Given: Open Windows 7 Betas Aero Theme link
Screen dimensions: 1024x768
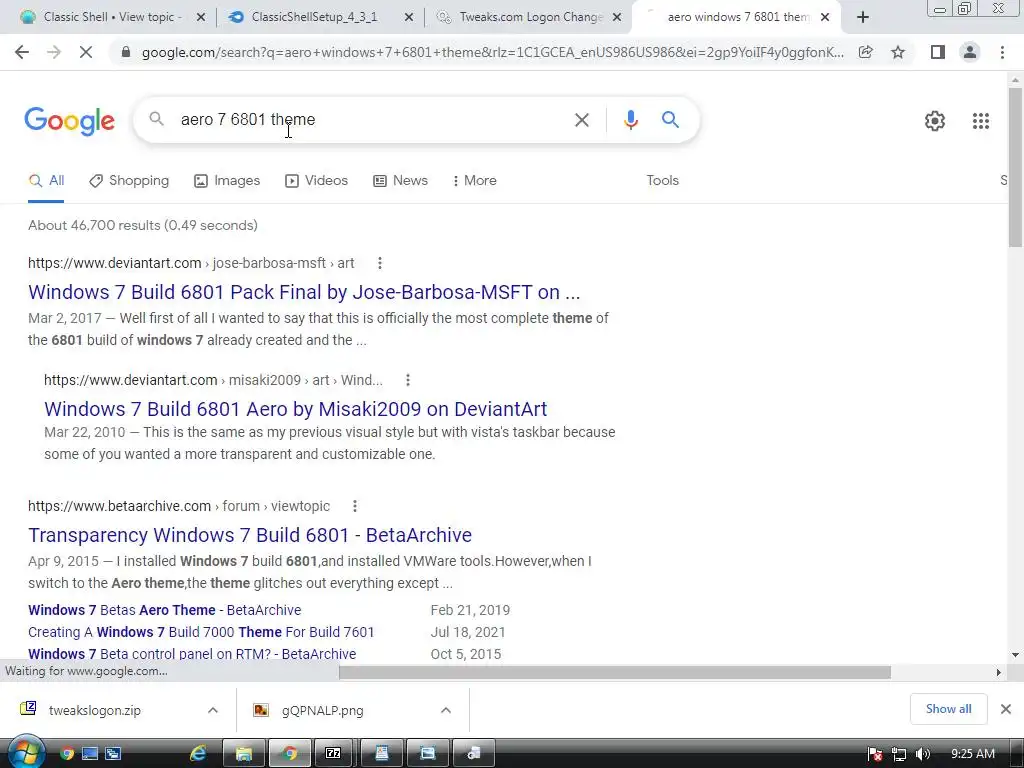Looking at the screenshot, I should point(165,610).
